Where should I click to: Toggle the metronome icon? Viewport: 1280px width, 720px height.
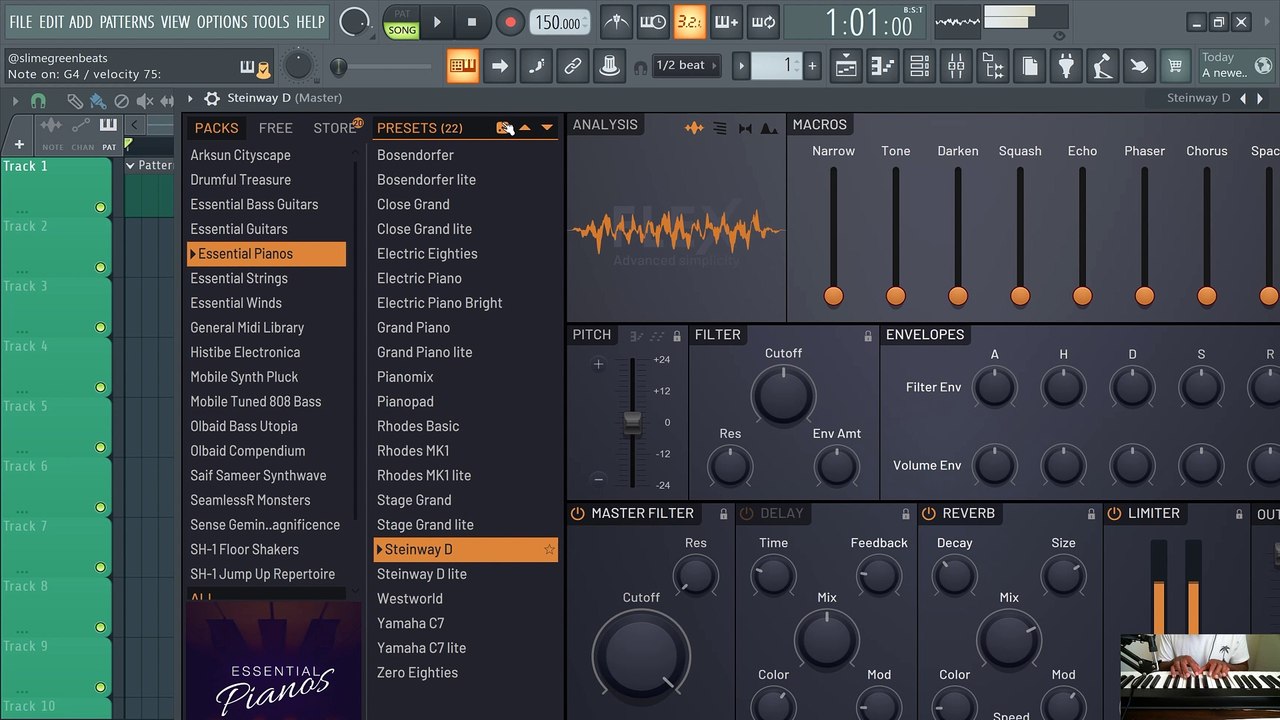point(617,22)
